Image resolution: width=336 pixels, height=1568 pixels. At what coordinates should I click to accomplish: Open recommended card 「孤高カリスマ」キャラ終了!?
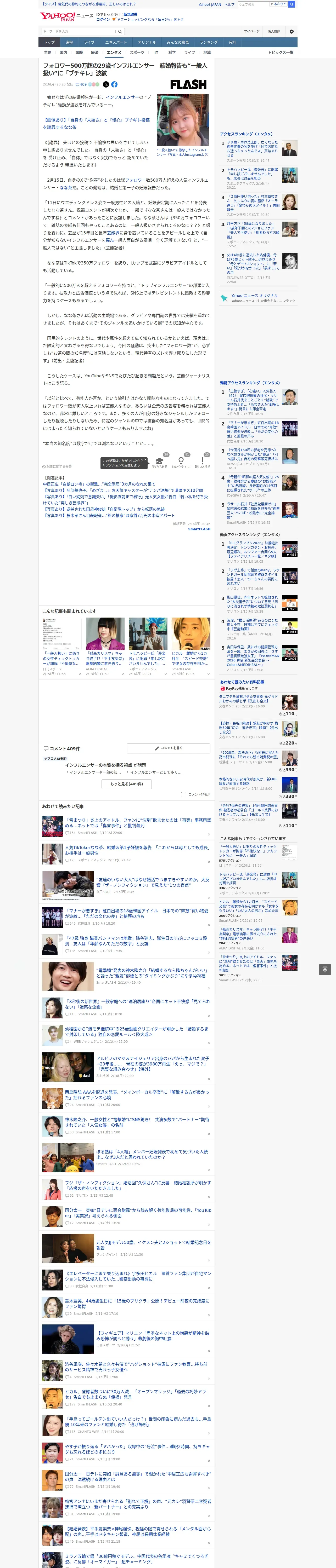pyautogui.click(x=105, y=647)
